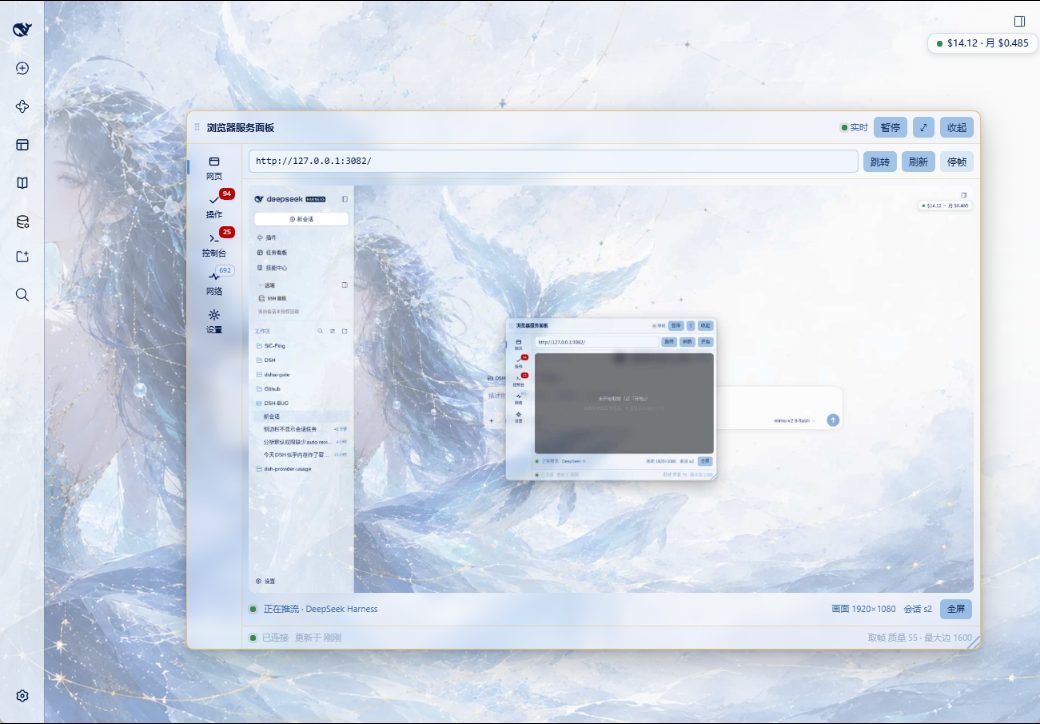Click the 新会话 button in streamed page
1040x724 pixels.
pyautogui.click(x=301, y=219)
